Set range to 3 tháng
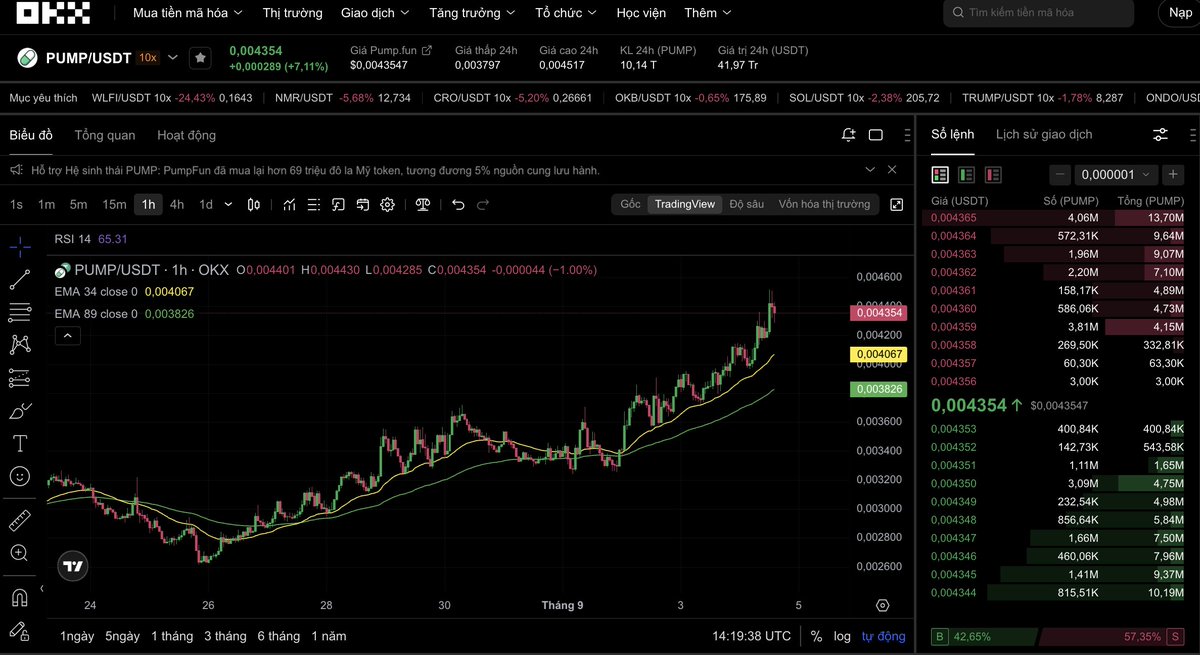The image size is (1200, 655). 225,636
